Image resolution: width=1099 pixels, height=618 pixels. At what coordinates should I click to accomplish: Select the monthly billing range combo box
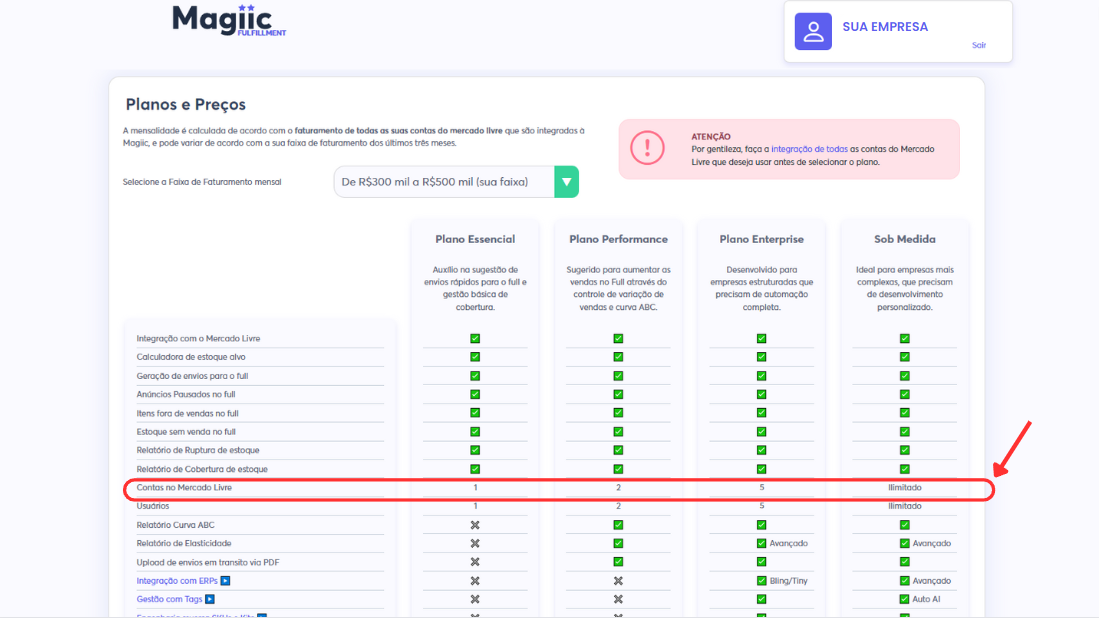coord(456,182)
